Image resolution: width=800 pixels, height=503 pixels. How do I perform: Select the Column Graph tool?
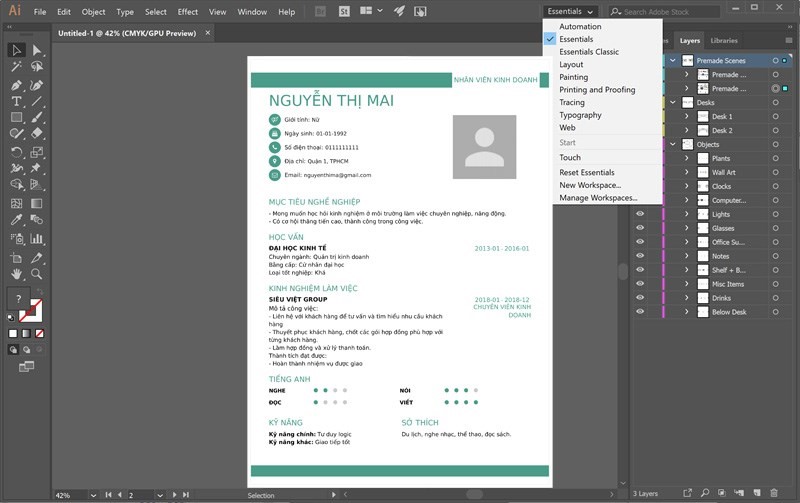coord(36,238)
